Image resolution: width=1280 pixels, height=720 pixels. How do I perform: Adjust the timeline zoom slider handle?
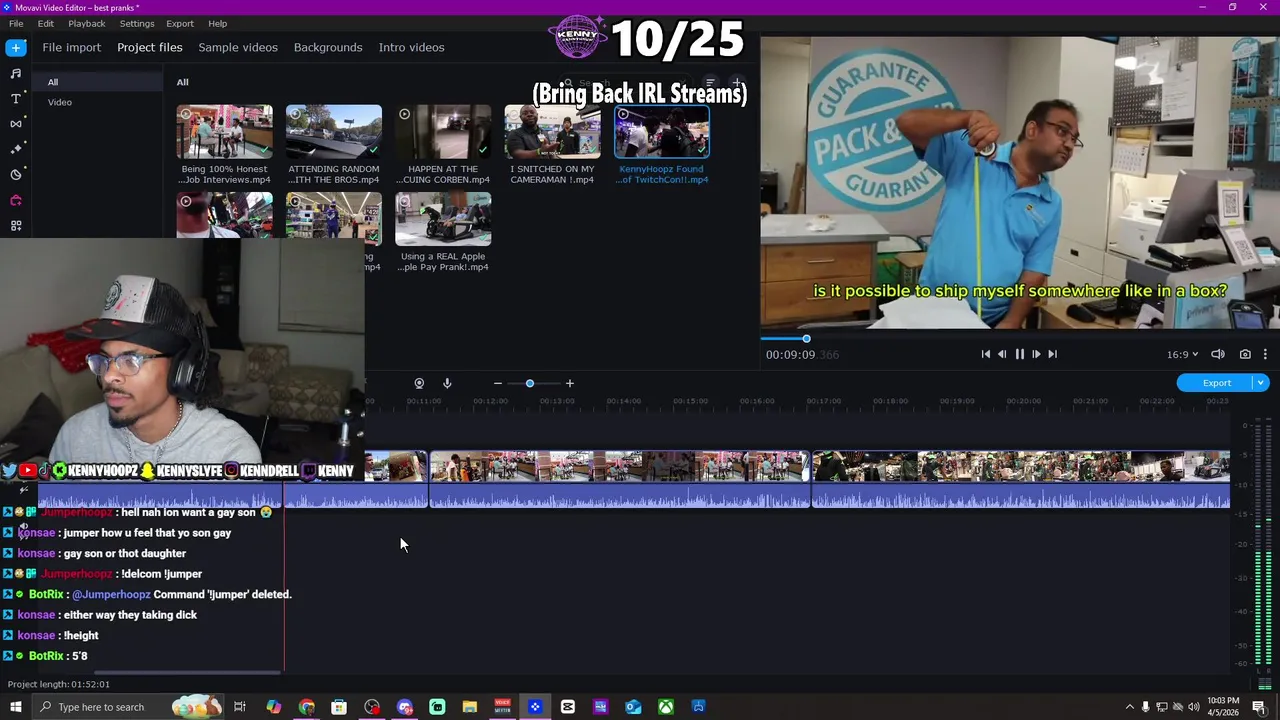(530, 383)
